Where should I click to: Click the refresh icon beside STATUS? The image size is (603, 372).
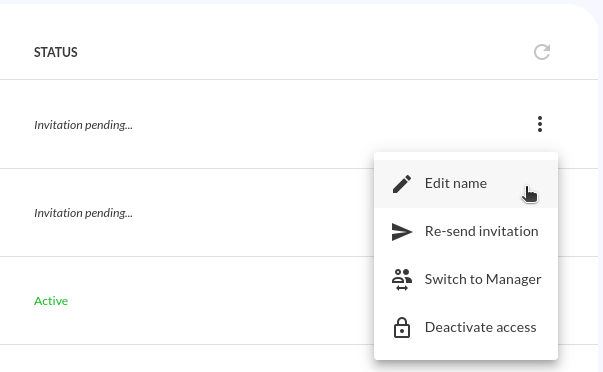(542, 52)
